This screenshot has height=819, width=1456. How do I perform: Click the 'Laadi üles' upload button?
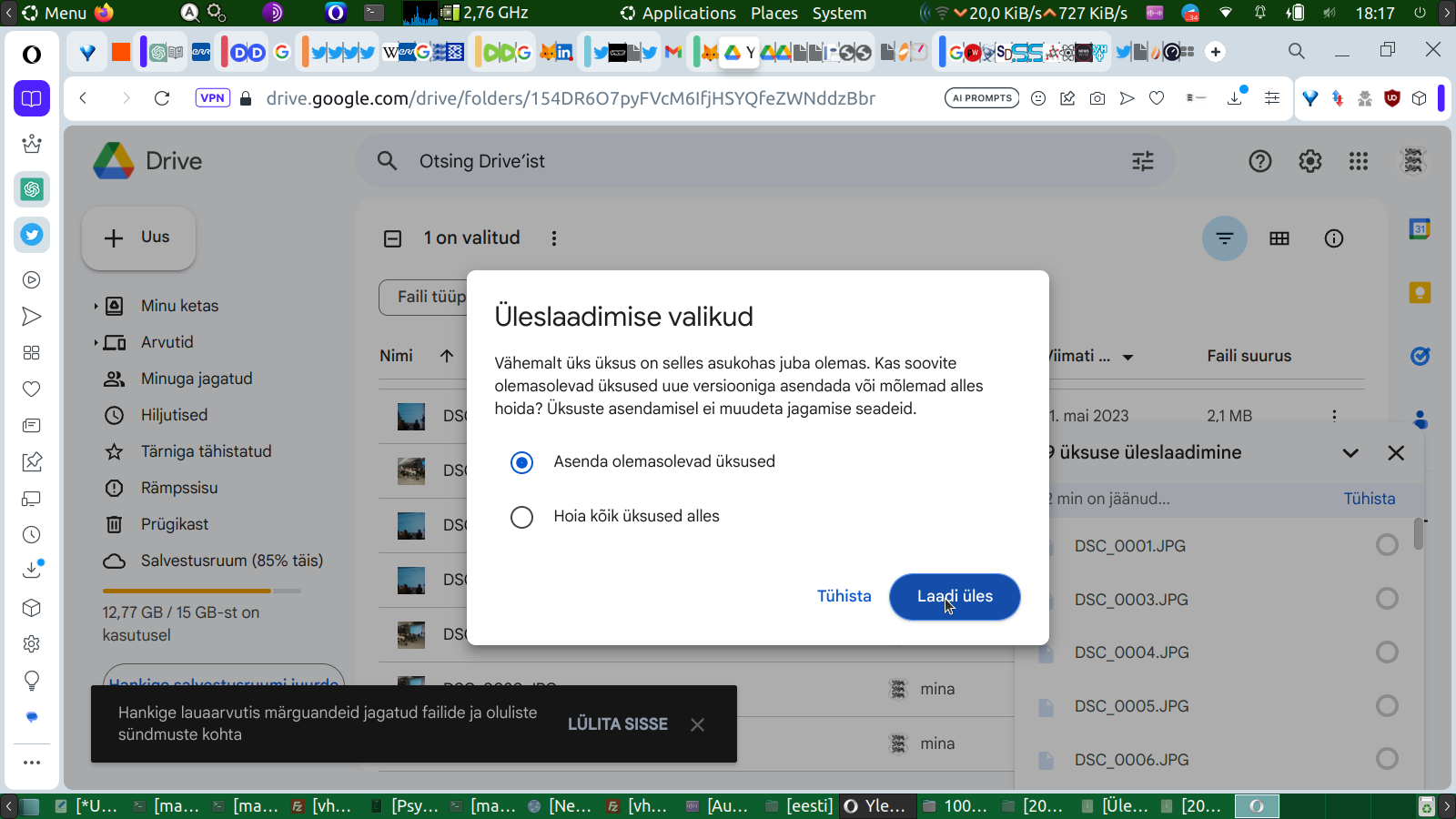pos(955,597)
